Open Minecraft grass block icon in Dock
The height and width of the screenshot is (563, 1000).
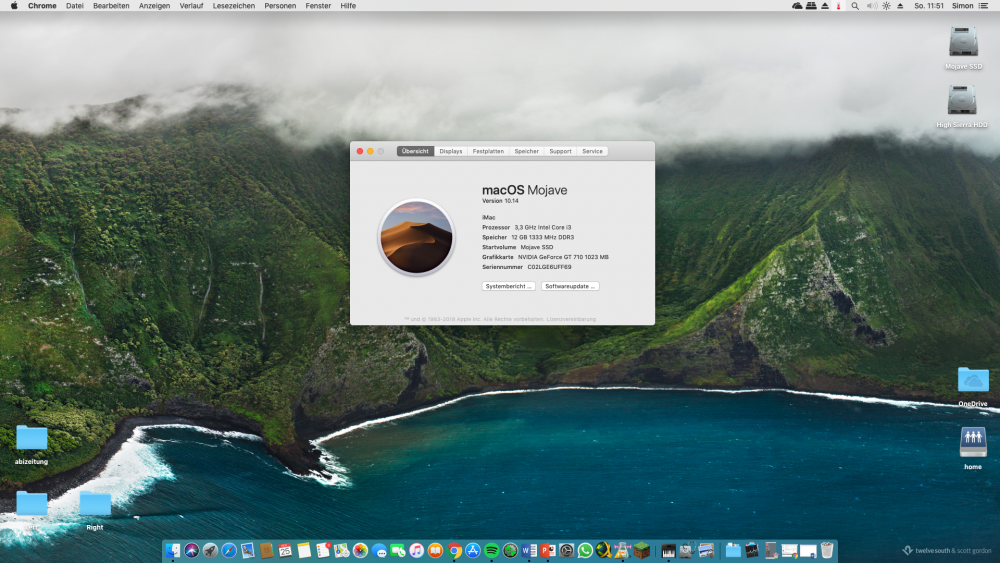(x=642, y=550)
